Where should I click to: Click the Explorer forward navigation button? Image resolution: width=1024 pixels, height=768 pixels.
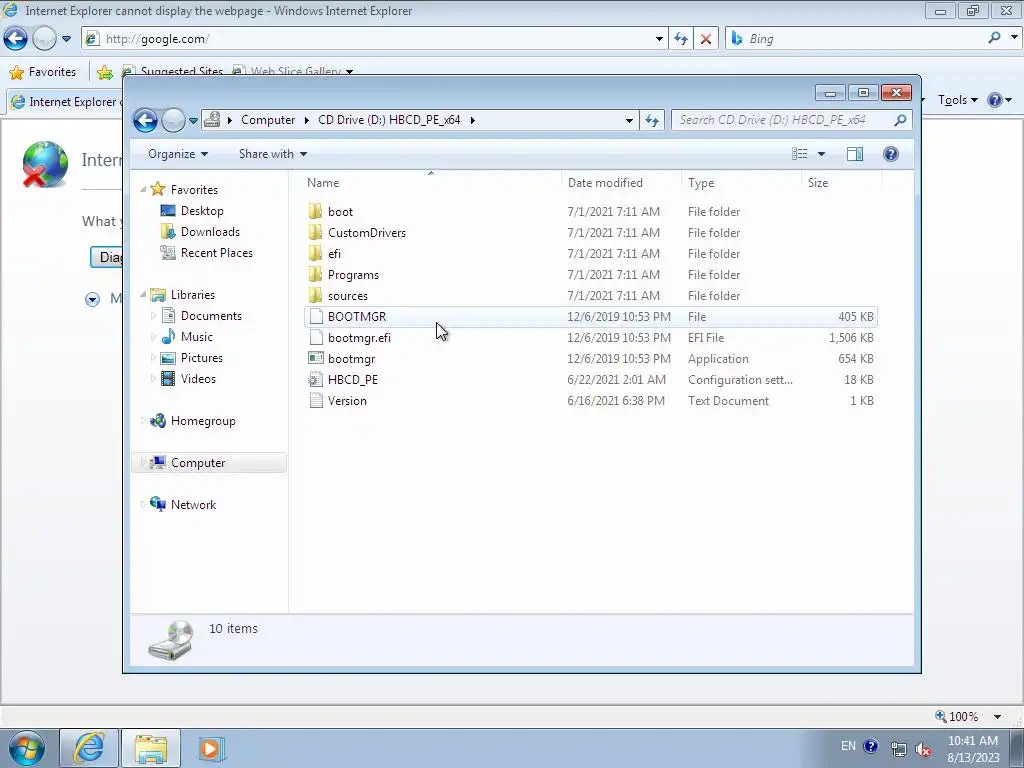pos(173,120)
